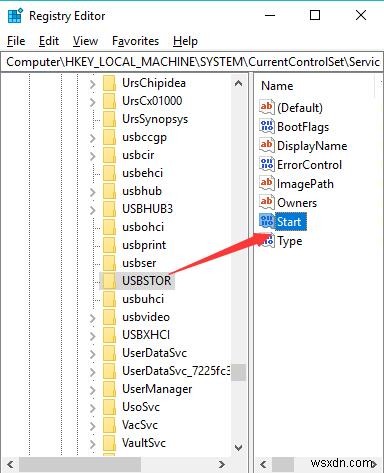The image size is (384, 473).
Task: Click folder icon next to usbvideo
Action: (x=109, y=317)
